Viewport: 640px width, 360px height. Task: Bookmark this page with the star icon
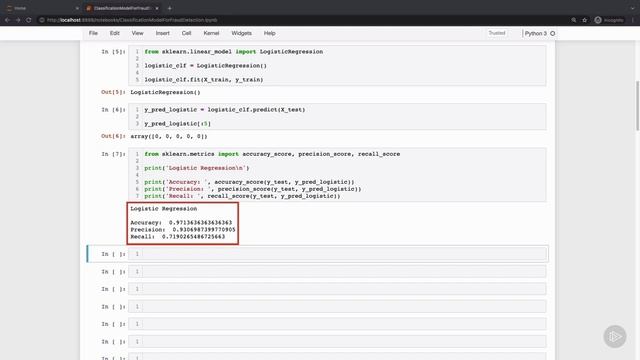tap(584, 20)
